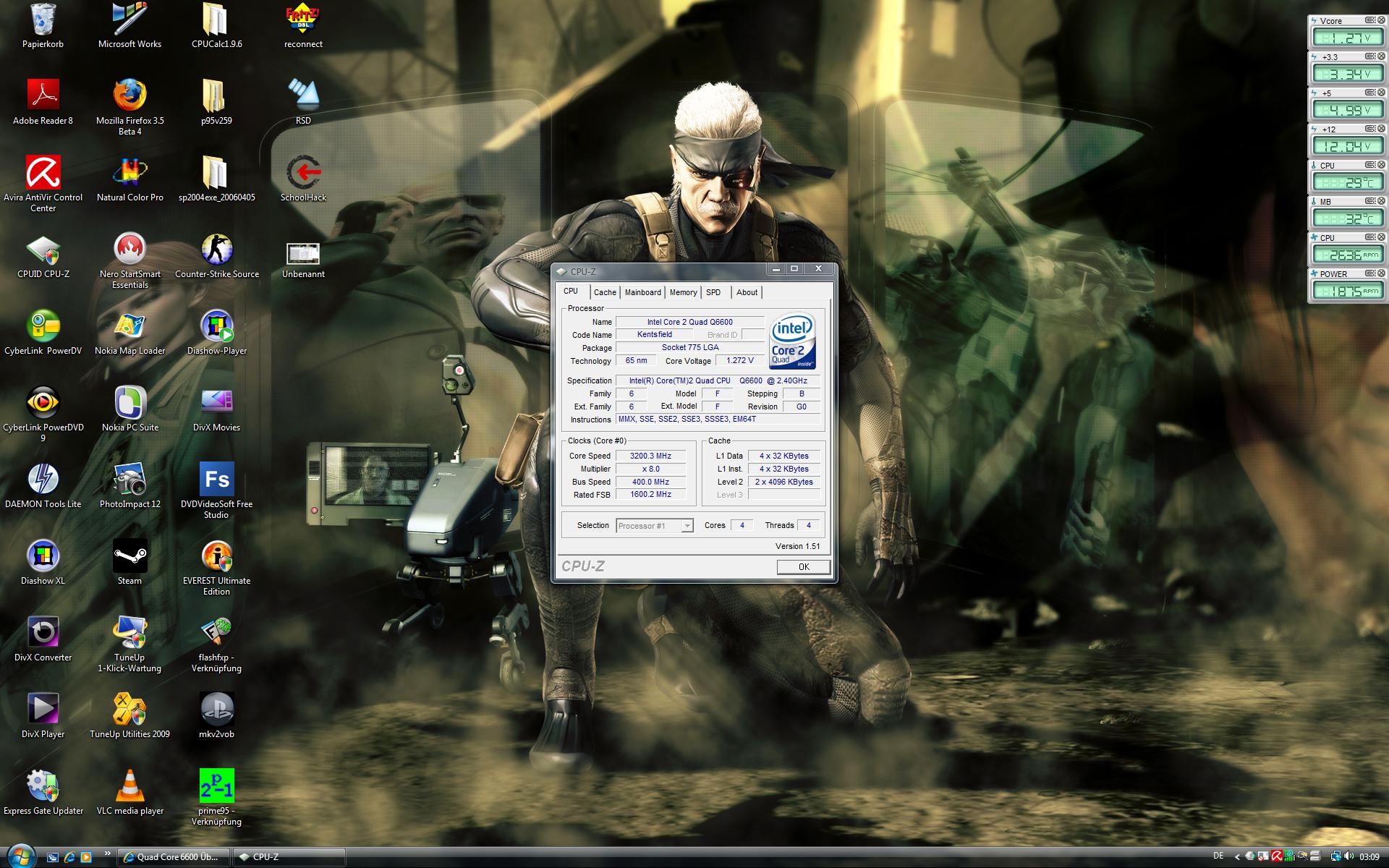Open the CPUID CPU-Z desktop shortcut
Image resolution: width=1389 pixels, height=868 pixels.
tap(43, 250)
